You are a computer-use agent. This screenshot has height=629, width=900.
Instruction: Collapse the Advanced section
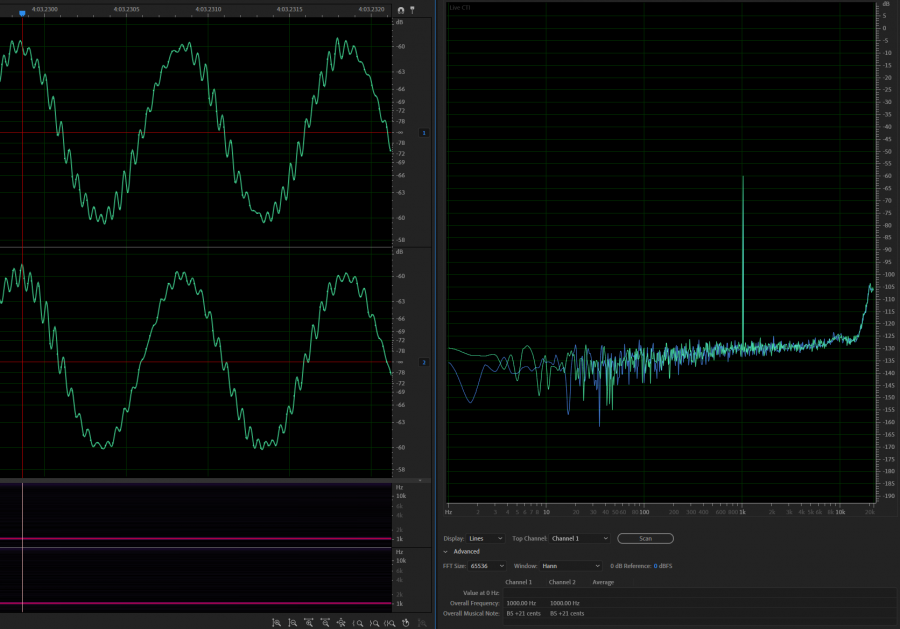[x=446, y=551]
